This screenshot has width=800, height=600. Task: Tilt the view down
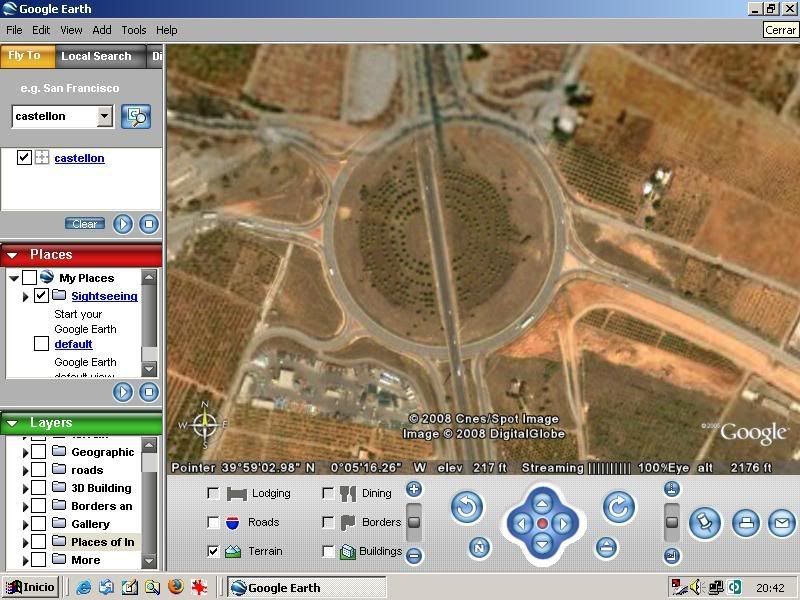(x=671, y=556)
